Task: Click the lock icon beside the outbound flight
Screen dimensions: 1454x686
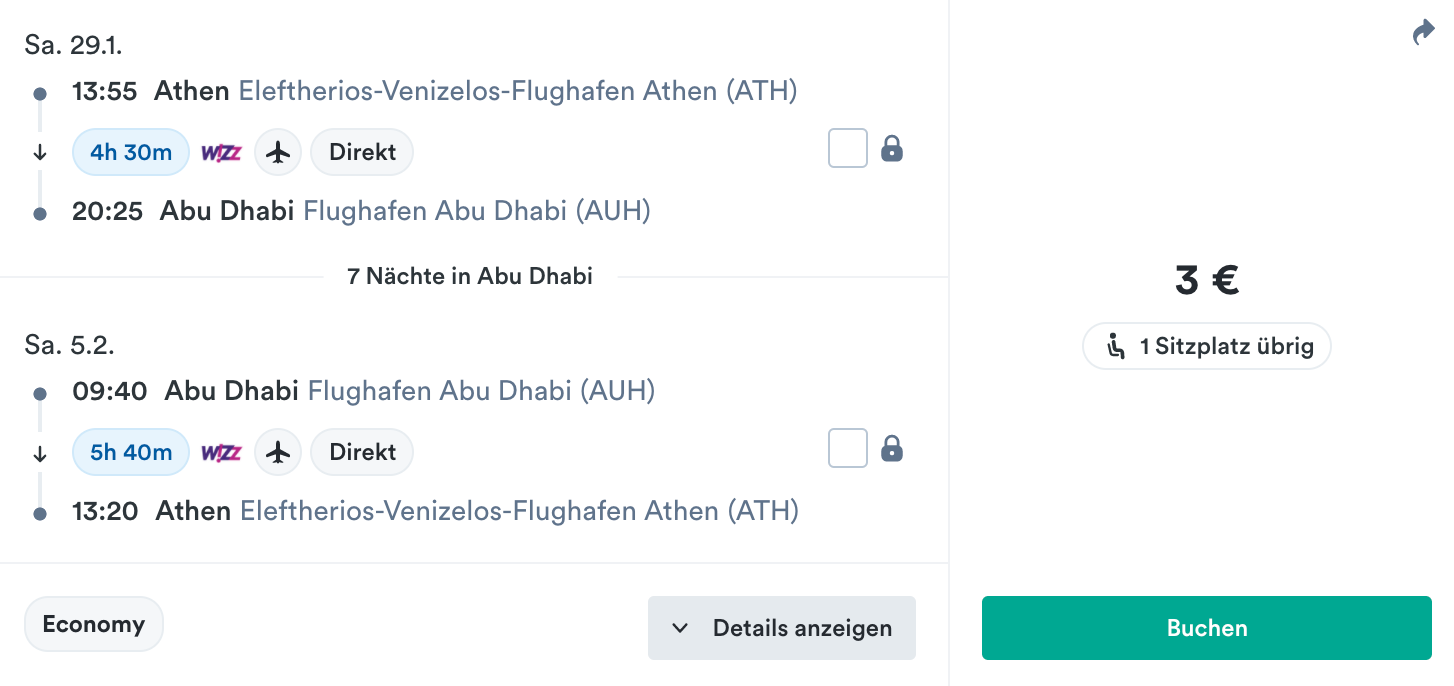Action: pos(892,149)
